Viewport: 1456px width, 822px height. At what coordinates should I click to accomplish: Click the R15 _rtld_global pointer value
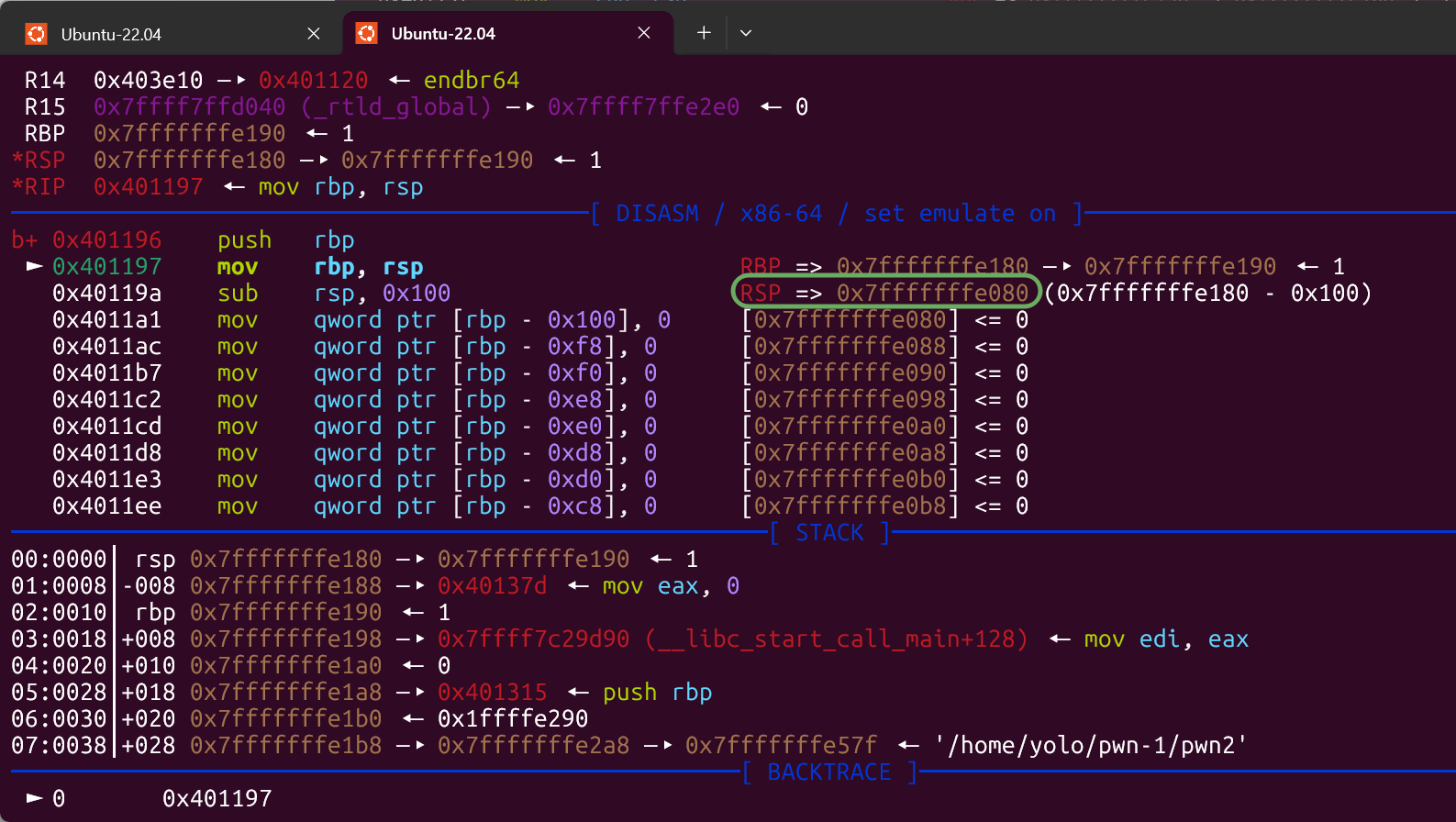coord(292,107)
